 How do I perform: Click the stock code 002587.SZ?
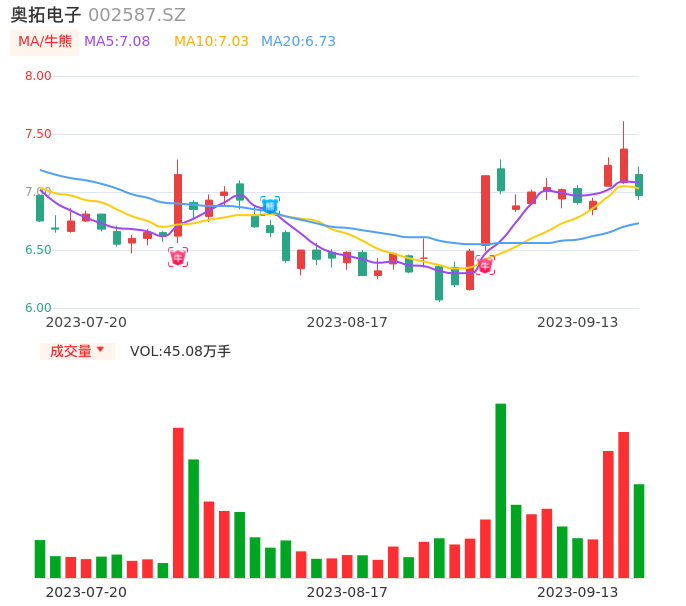pos(137,15)
